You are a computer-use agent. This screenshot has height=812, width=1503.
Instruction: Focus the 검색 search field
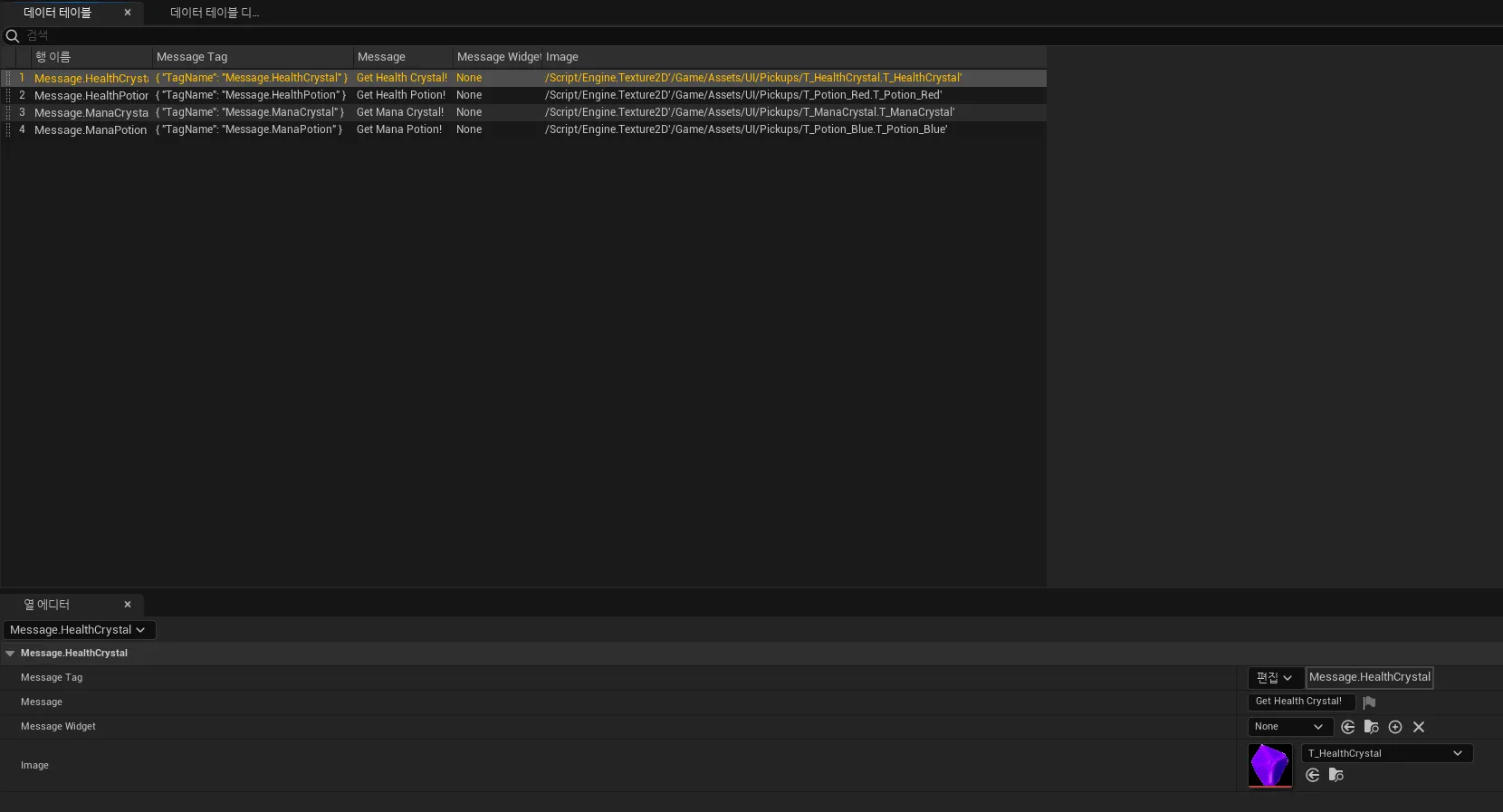[x=761, y=35]
